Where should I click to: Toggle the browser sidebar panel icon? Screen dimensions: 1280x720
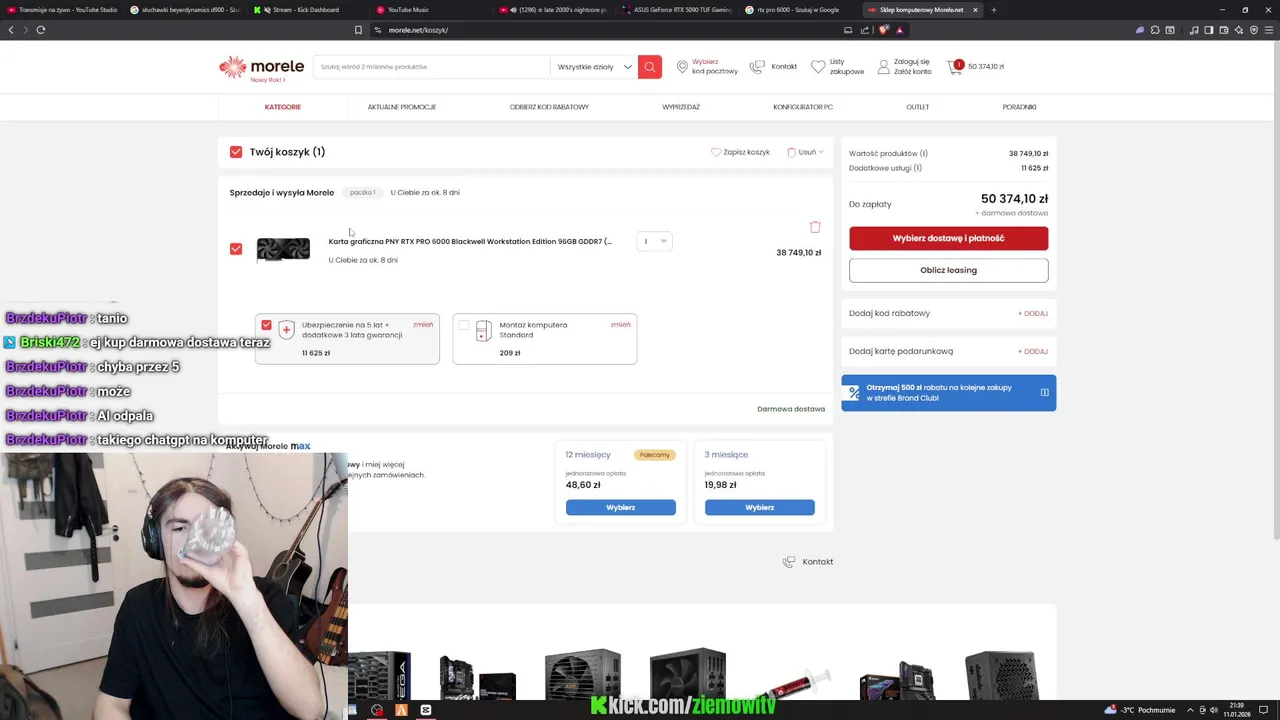pyautogui.click(x=1209, y=30)
